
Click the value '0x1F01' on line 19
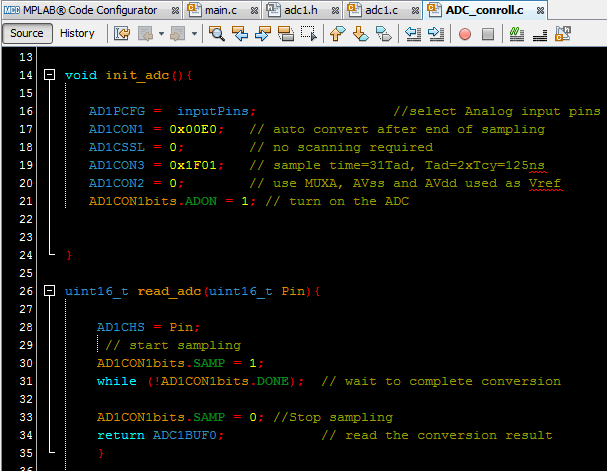[x=193, y=165]
